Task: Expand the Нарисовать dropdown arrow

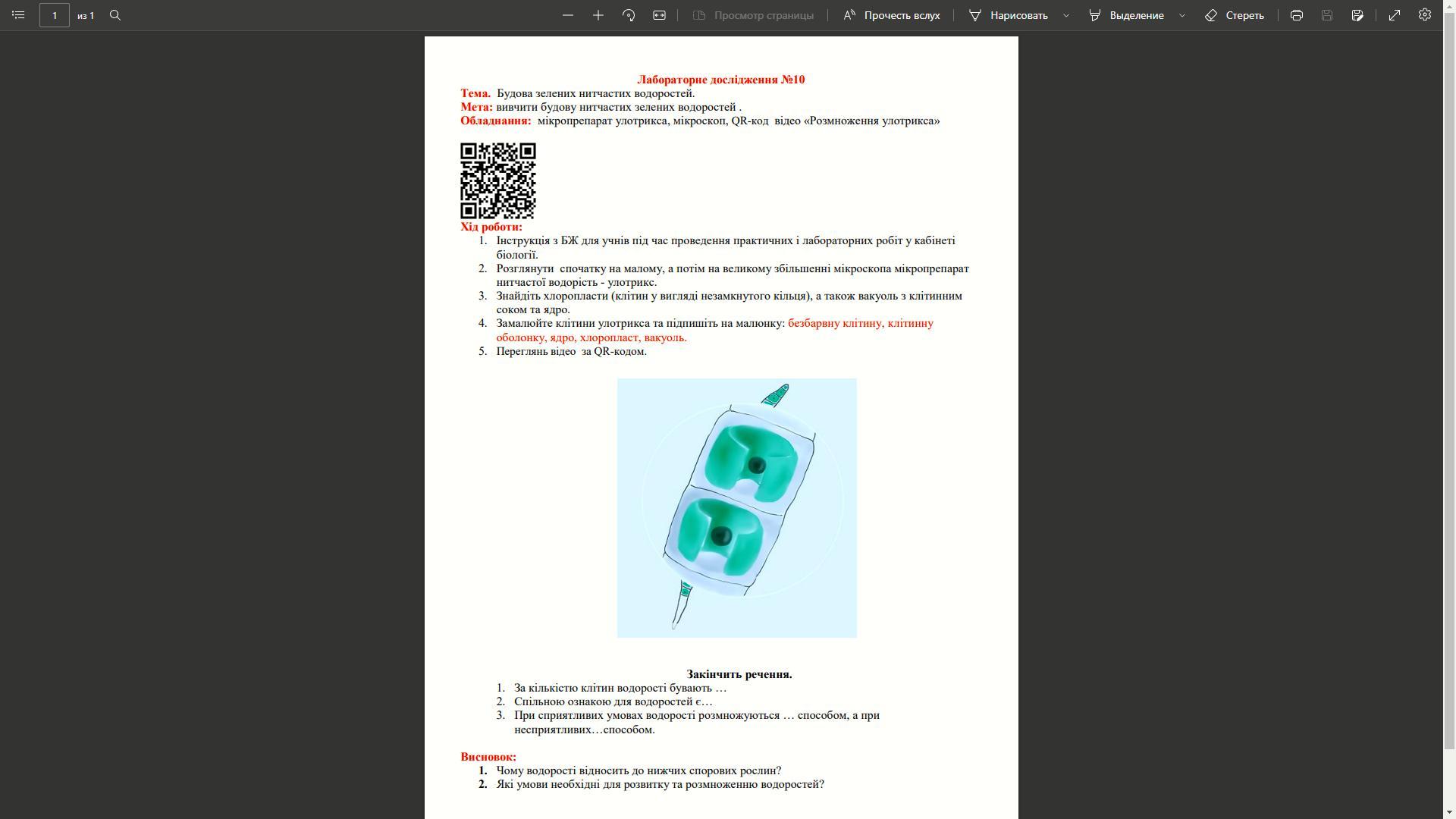Action: [x=1066, y=15]
